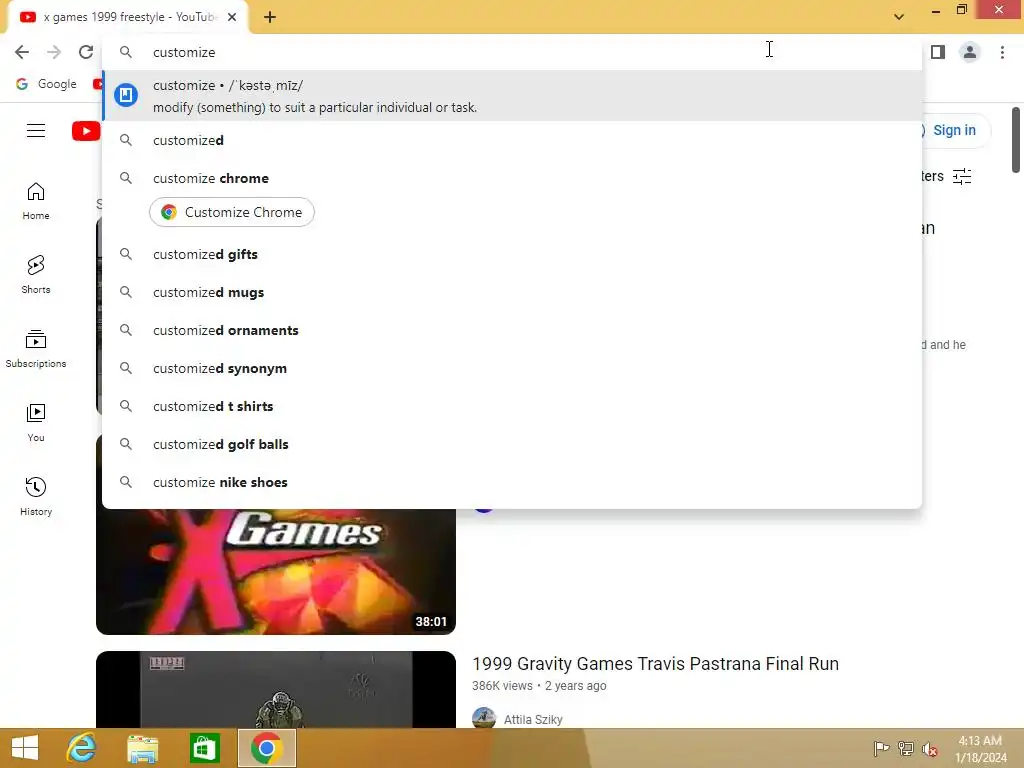Reload the current page
1024x768 pixels.
[86, 52]
